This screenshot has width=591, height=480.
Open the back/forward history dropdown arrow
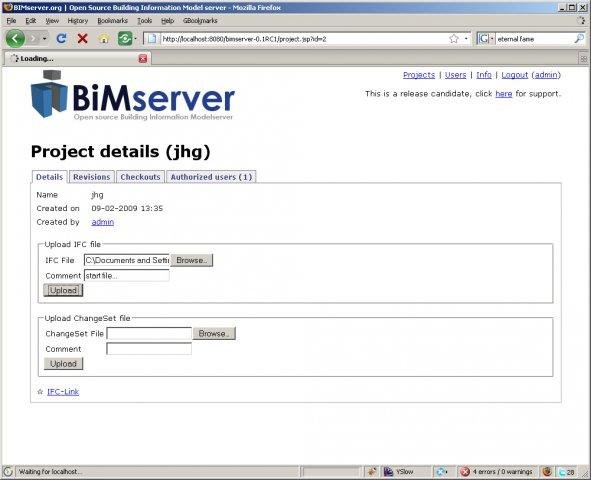click(x=44, y=38)
